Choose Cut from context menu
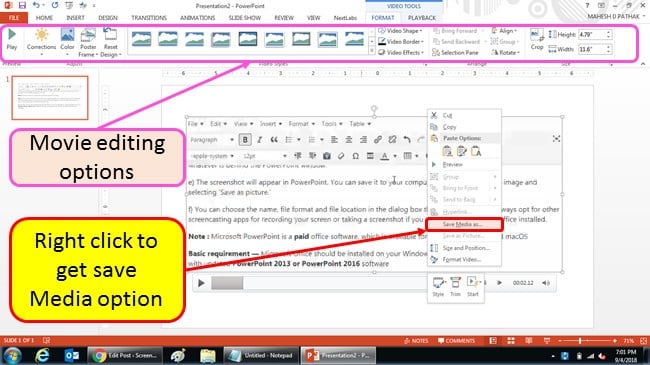Screen dimensions: 650x365 click(464, 115)
